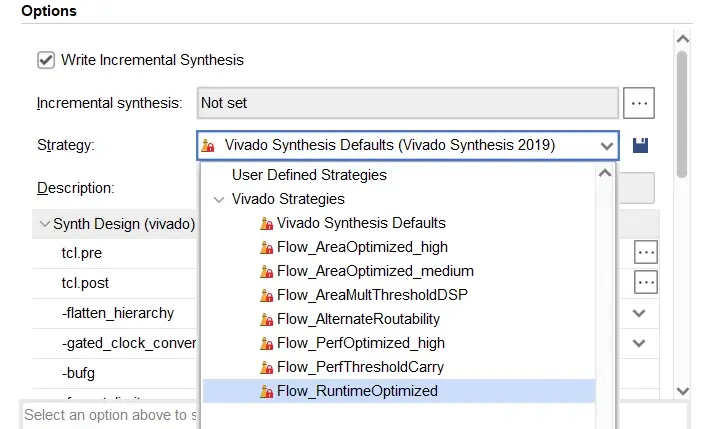The width and height of the screenshot is (704, 429).
Task: Click lock icon beside Flow_AreaOptimized_medium
Action: (266, 271)
